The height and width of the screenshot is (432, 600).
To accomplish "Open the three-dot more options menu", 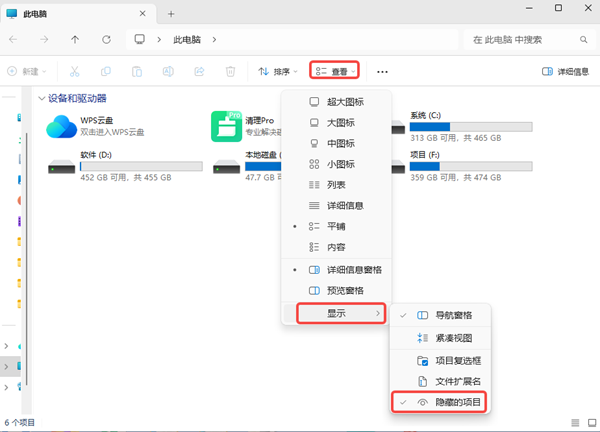I will (x=382, y=72).
